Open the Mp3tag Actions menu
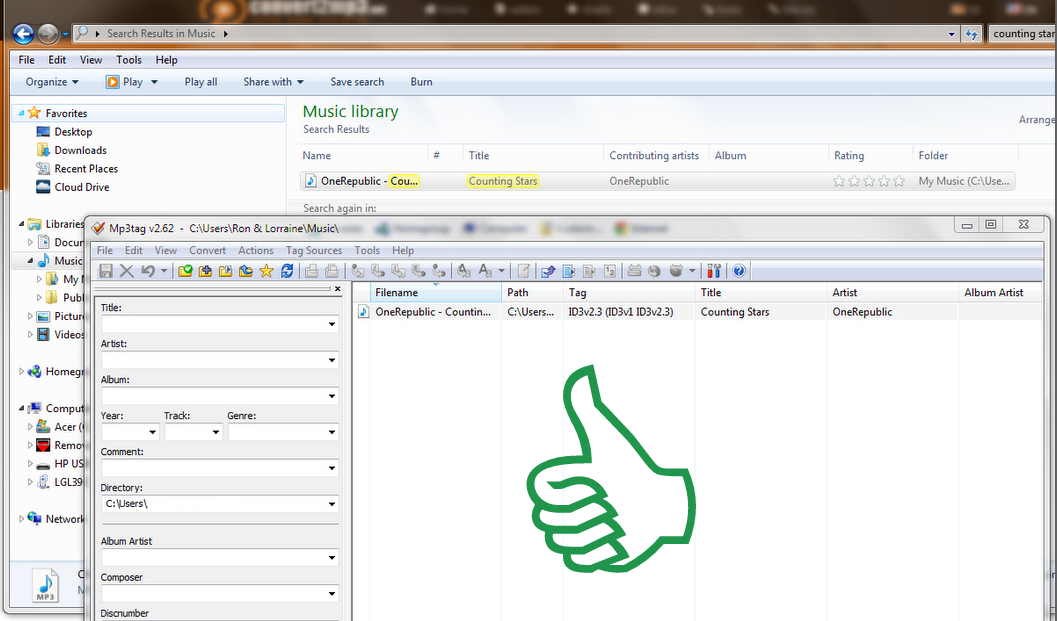This screenshot has width=1057, height=621. (255, 250)
